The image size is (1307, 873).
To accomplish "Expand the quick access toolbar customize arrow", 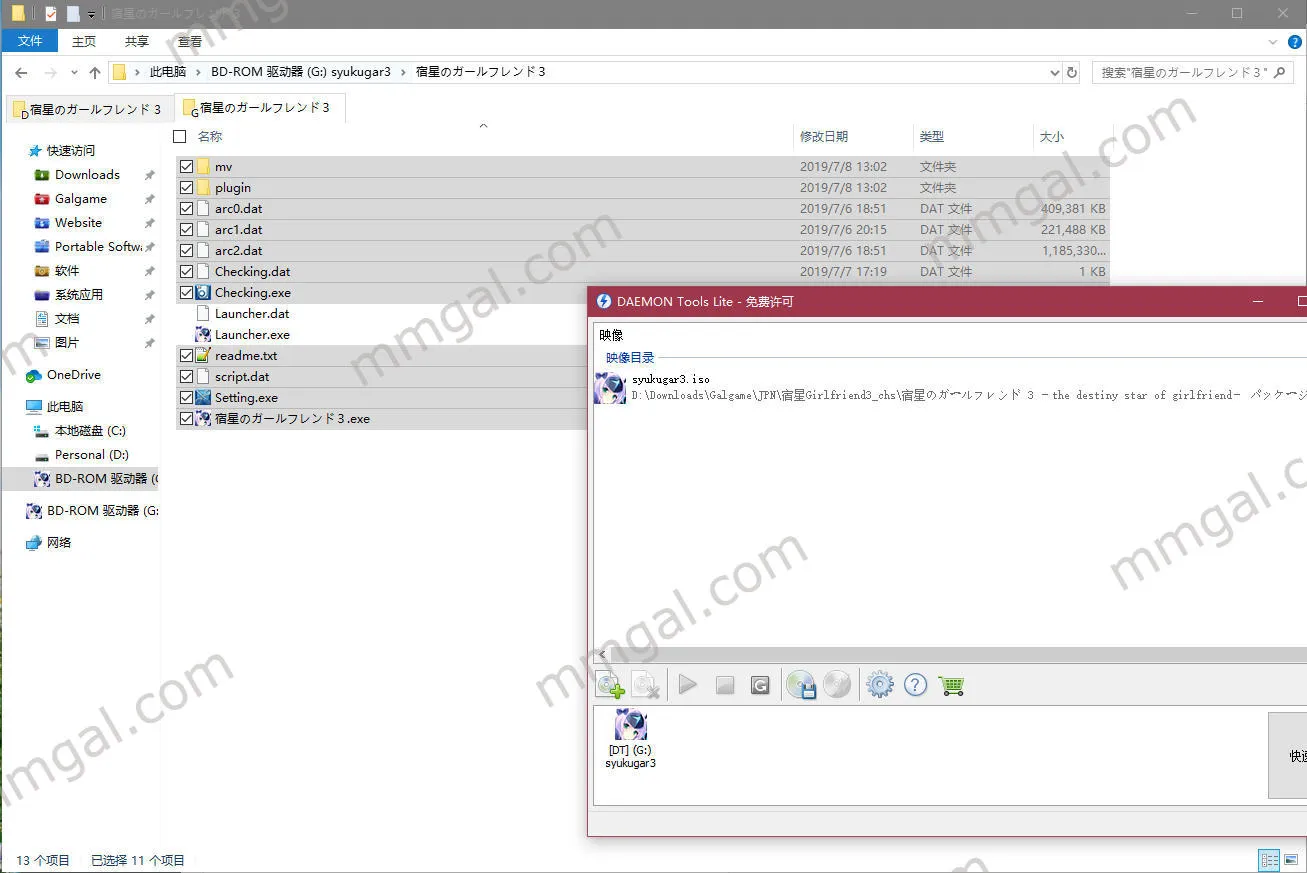I will (x=91, y=14).
